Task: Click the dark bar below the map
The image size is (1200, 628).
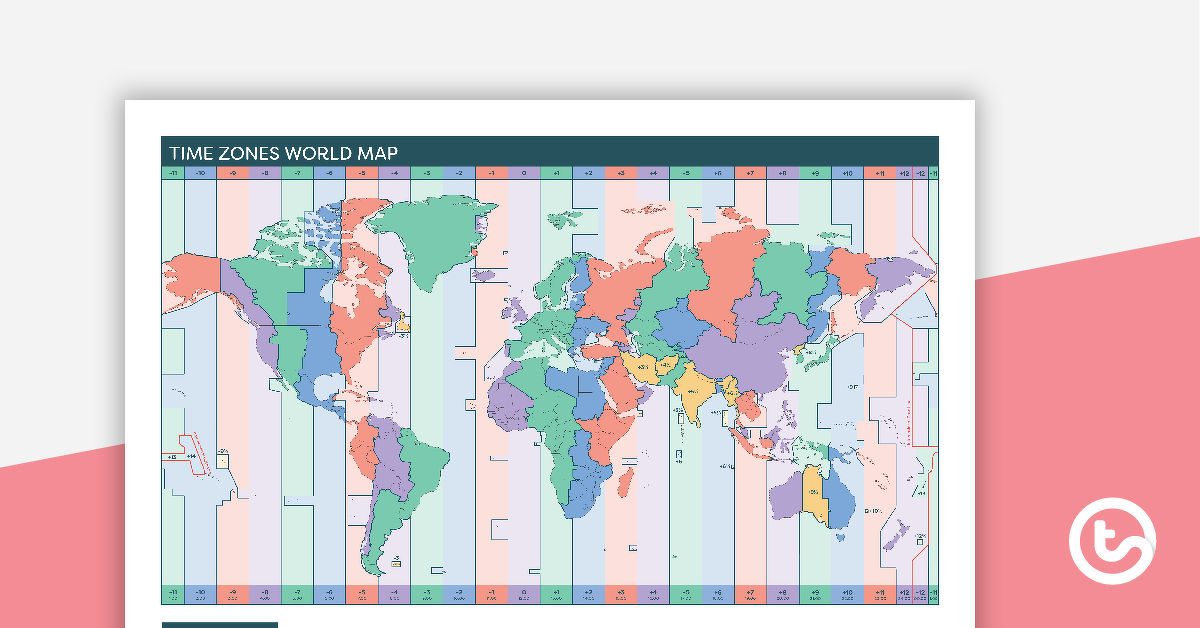Action: 220,625
